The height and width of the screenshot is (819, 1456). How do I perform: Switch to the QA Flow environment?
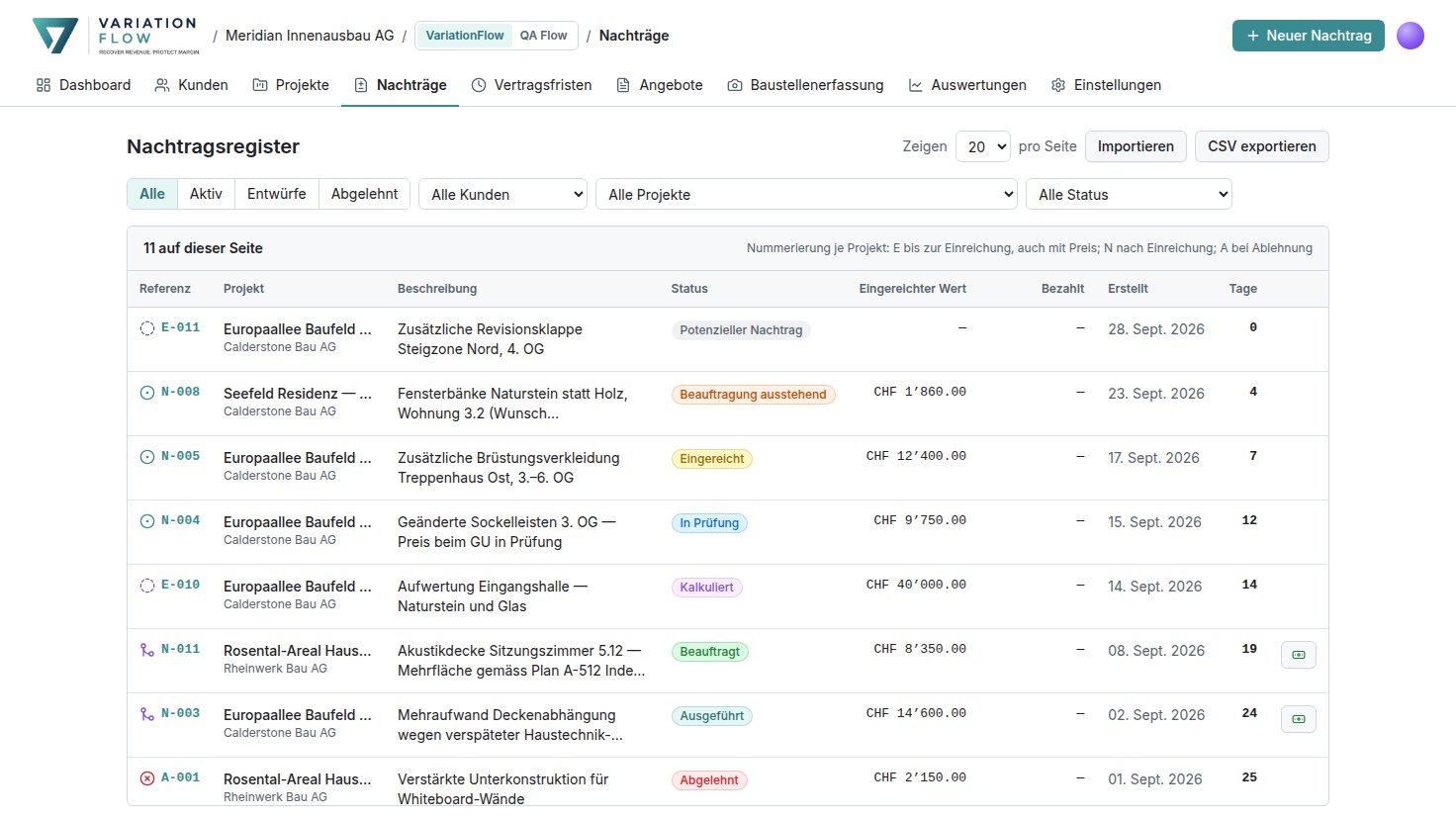[544, 36]
